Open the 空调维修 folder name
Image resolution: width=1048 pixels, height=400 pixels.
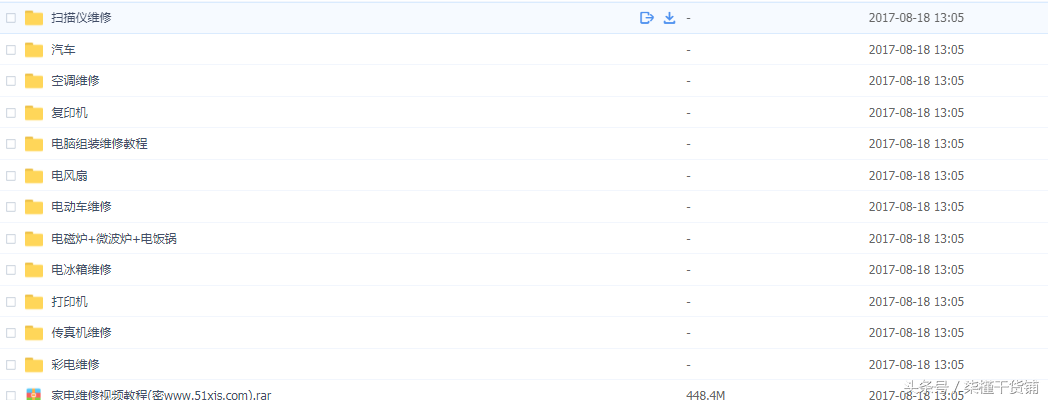[x=76, y=81]
